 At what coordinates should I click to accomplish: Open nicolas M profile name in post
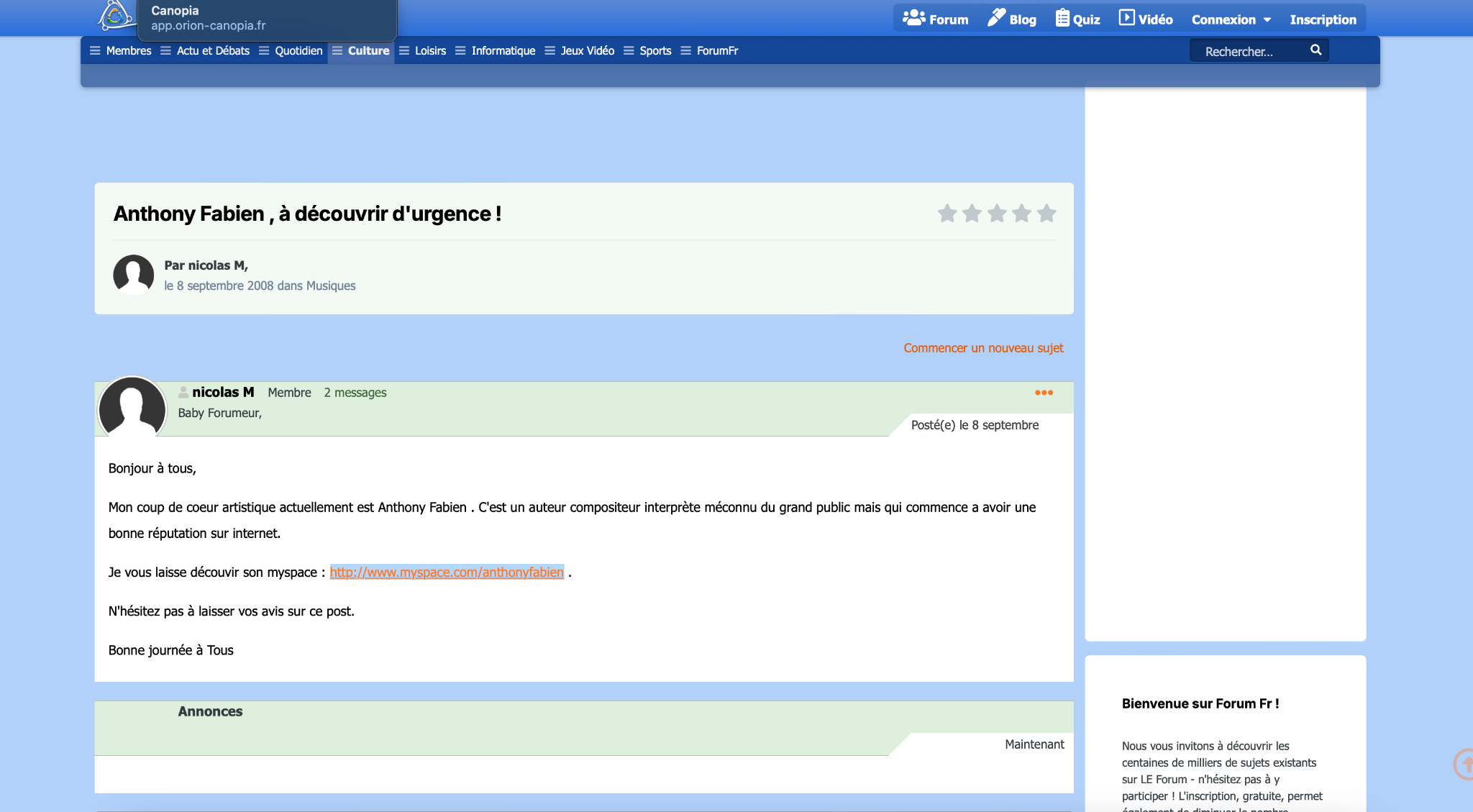point(223,392)
